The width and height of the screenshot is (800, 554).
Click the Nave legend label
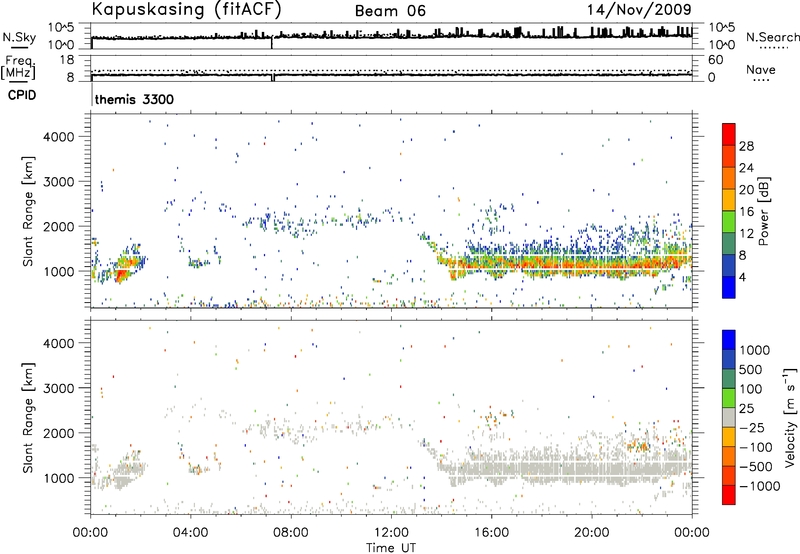click(761, 69)
